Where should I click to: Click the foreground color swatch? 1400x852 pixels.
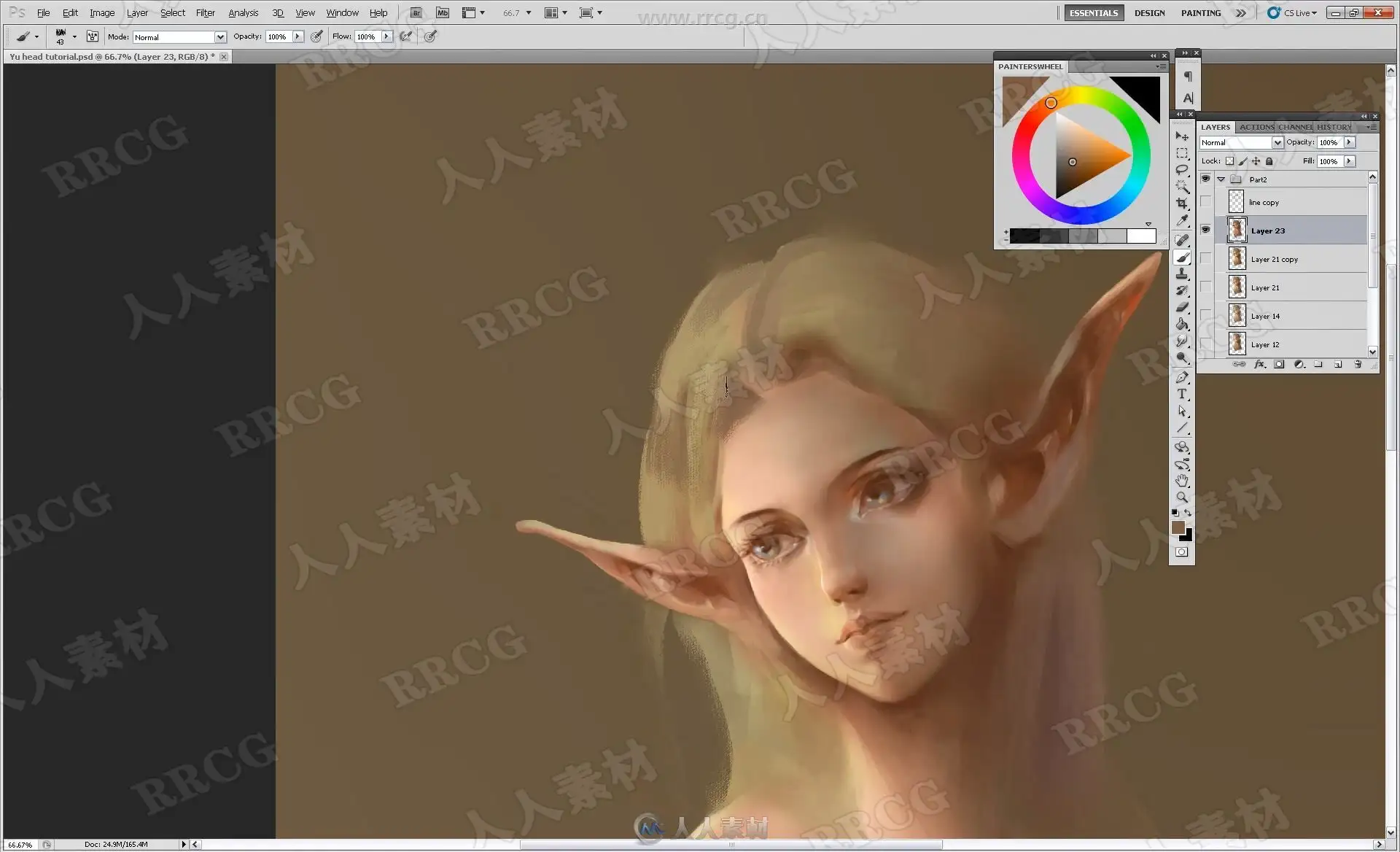1178,527
